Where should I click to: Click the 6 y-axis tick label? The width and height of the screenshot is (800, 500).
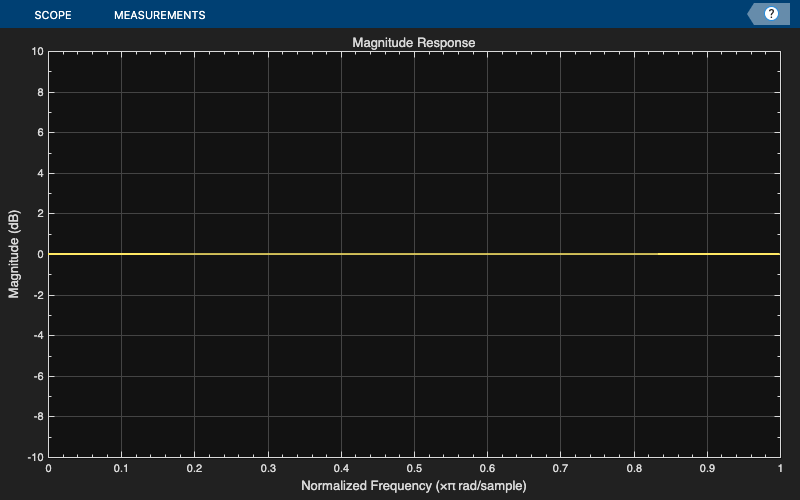[x=40, y=132]
